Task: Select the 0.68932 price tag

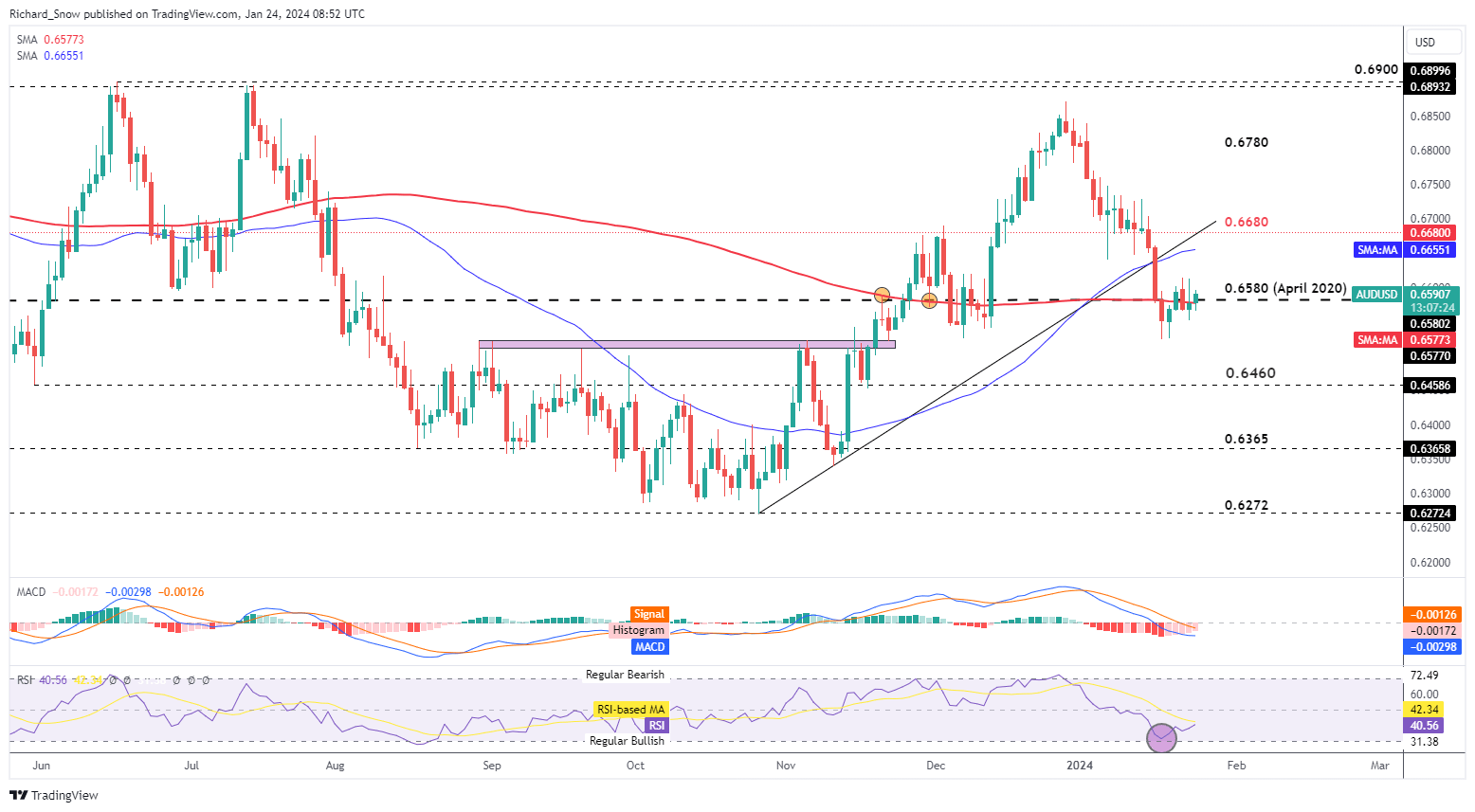Action: [x=1429, y=87]
